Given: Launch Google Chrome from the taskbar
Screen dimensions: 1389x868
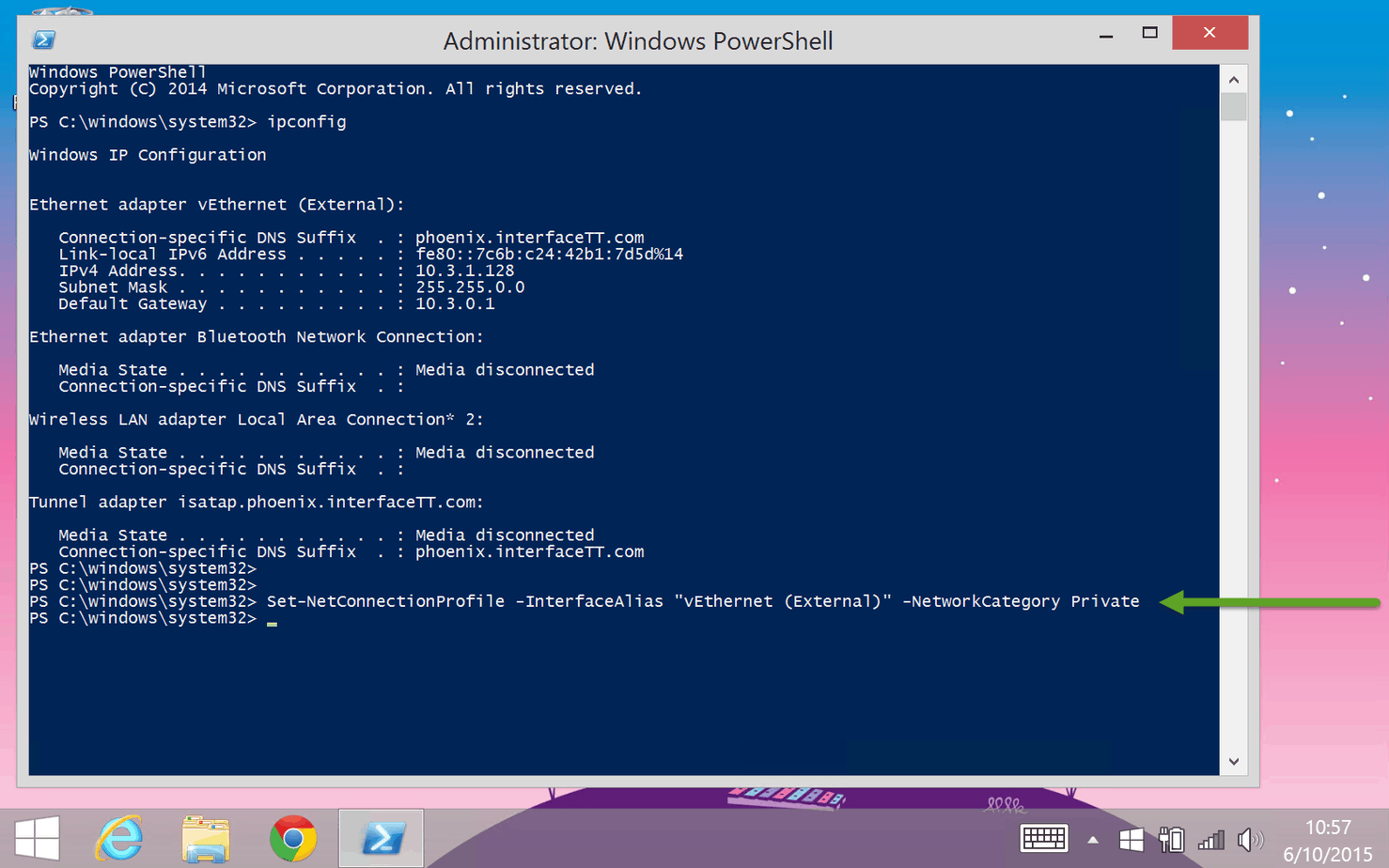Looking at the screenshot, I should coord(293,838).
